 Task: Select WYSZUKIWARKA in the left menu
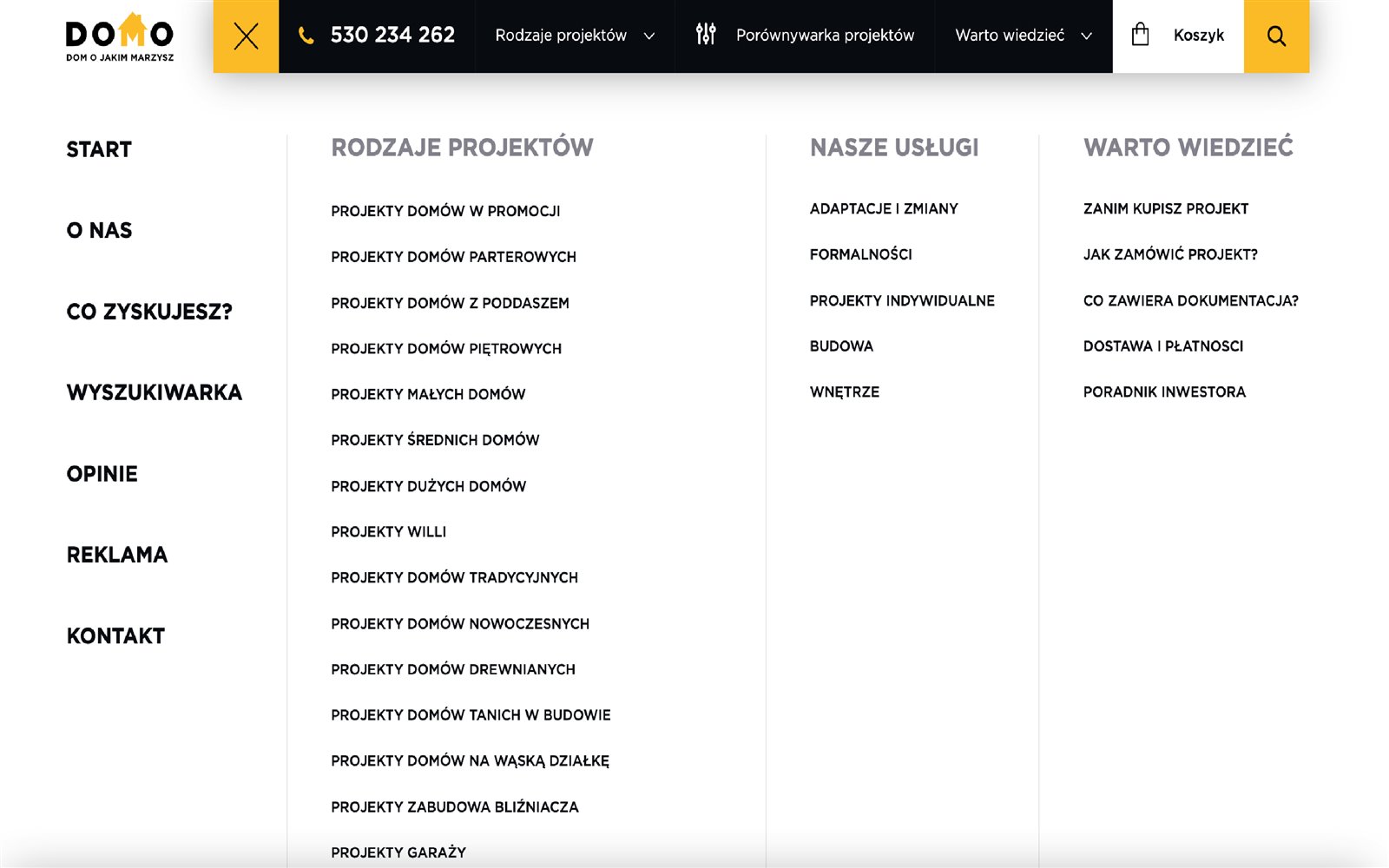click(155, 393)
